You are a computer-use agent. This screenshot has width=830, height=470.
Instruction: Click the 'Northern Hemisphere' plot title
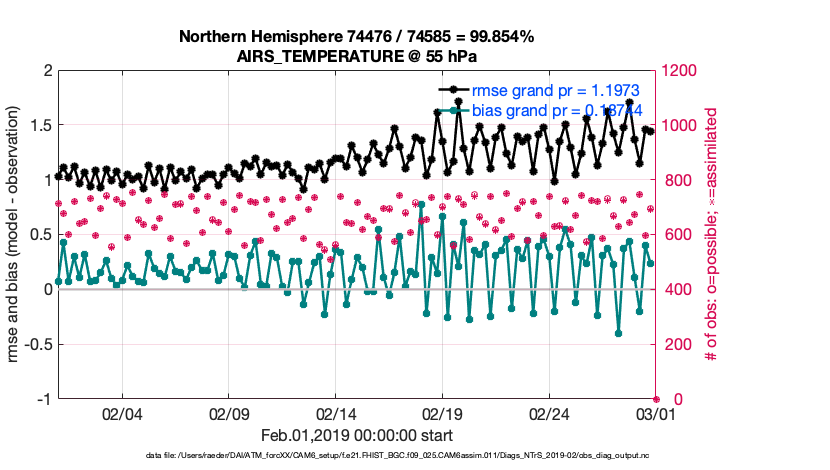356,37
